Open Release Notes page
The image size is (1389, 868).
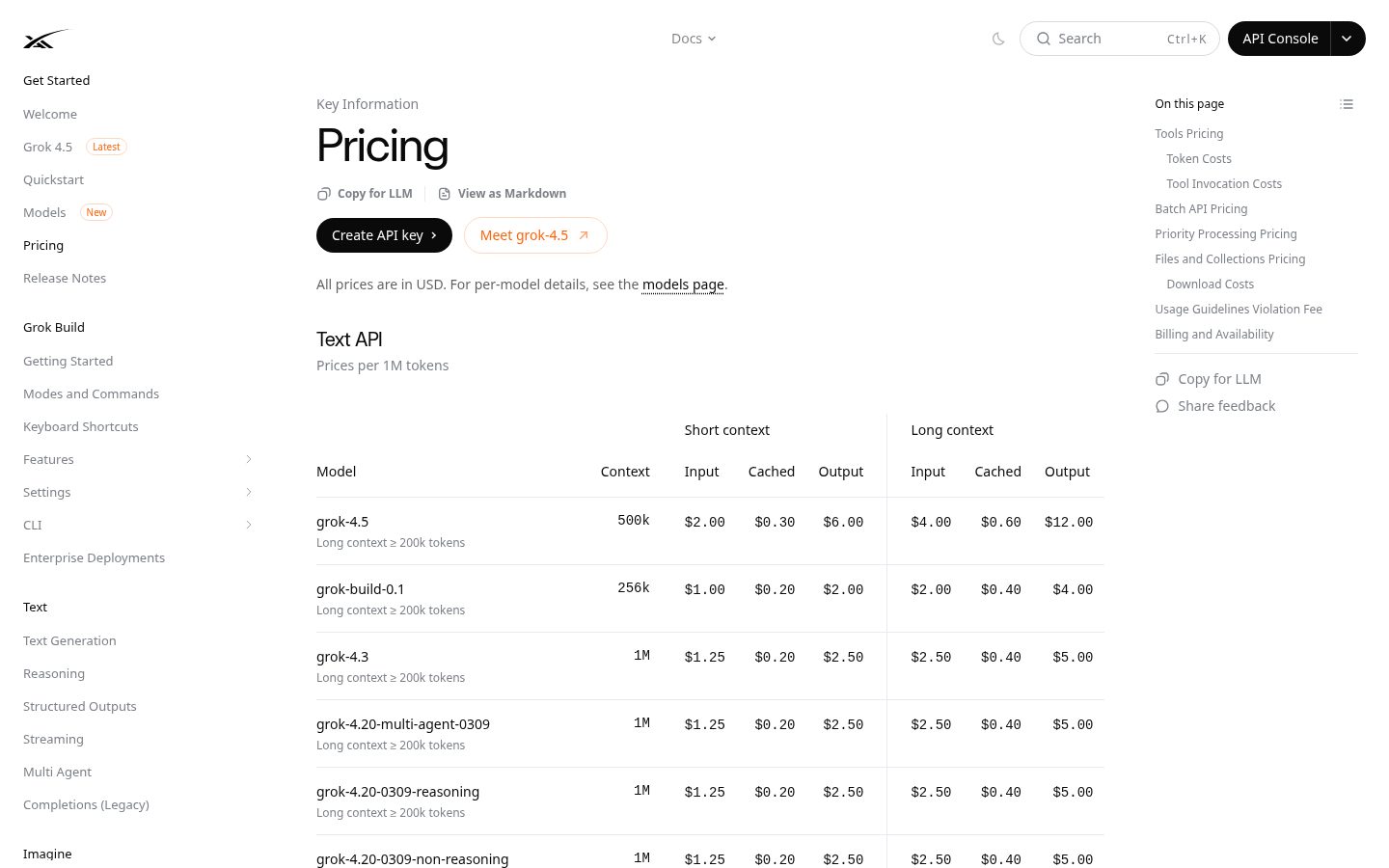[65, 278]
